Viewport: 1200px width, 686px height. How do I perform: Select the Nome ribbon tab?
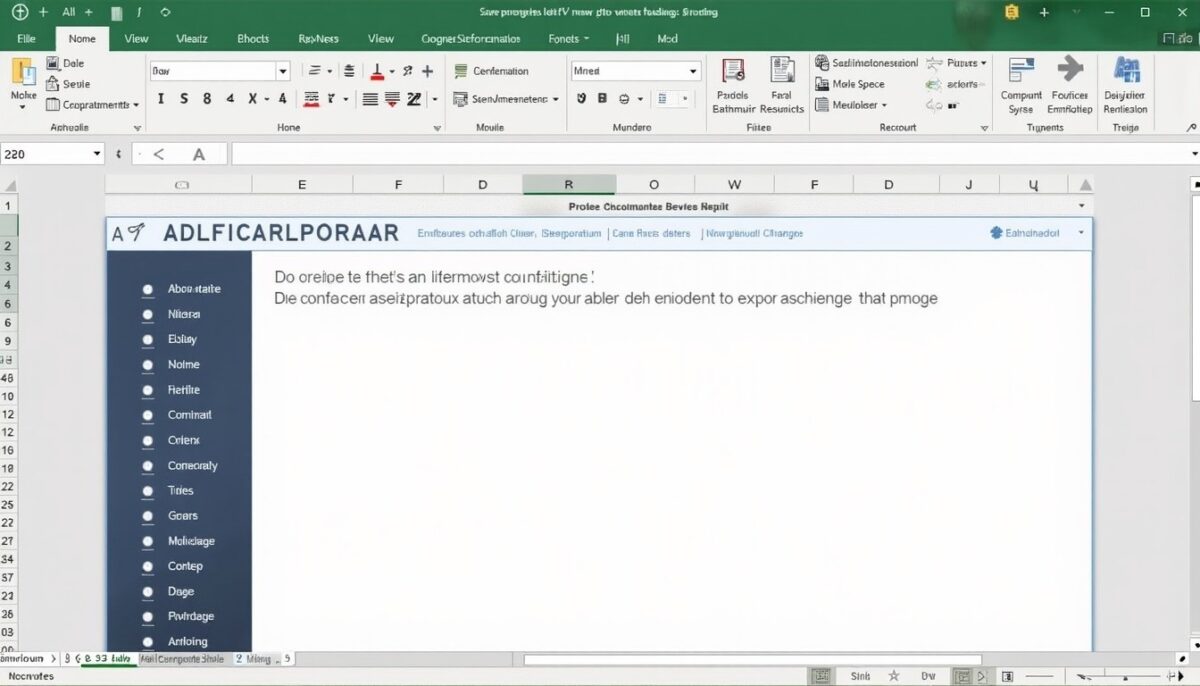(82, 39)
